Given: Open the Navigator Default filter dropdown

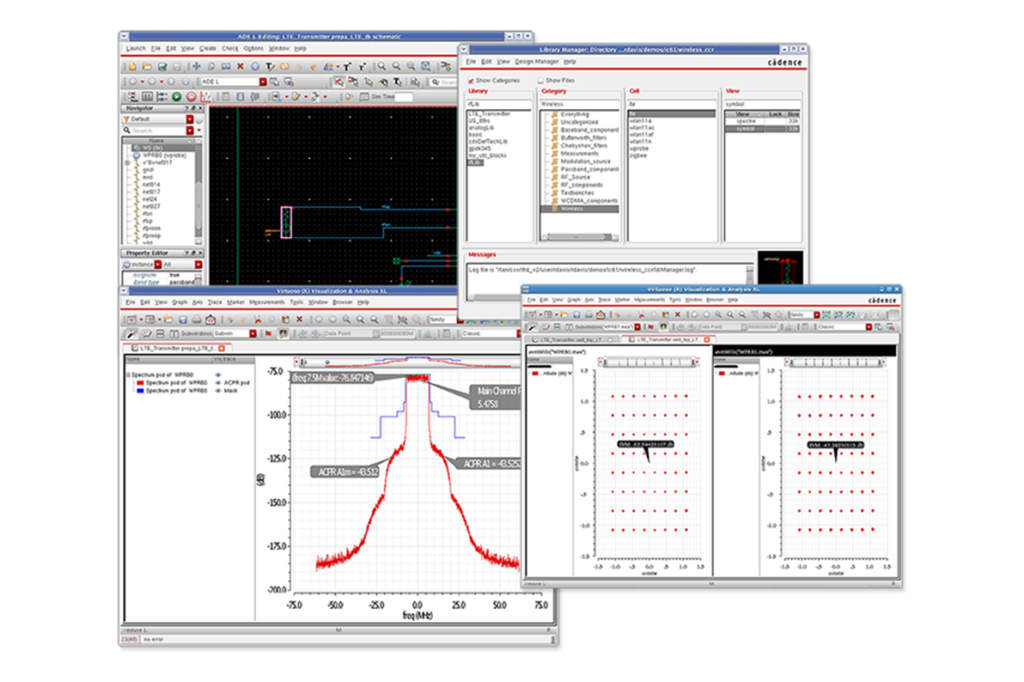Looking at the screenshot, I should [x=189, y=118].
